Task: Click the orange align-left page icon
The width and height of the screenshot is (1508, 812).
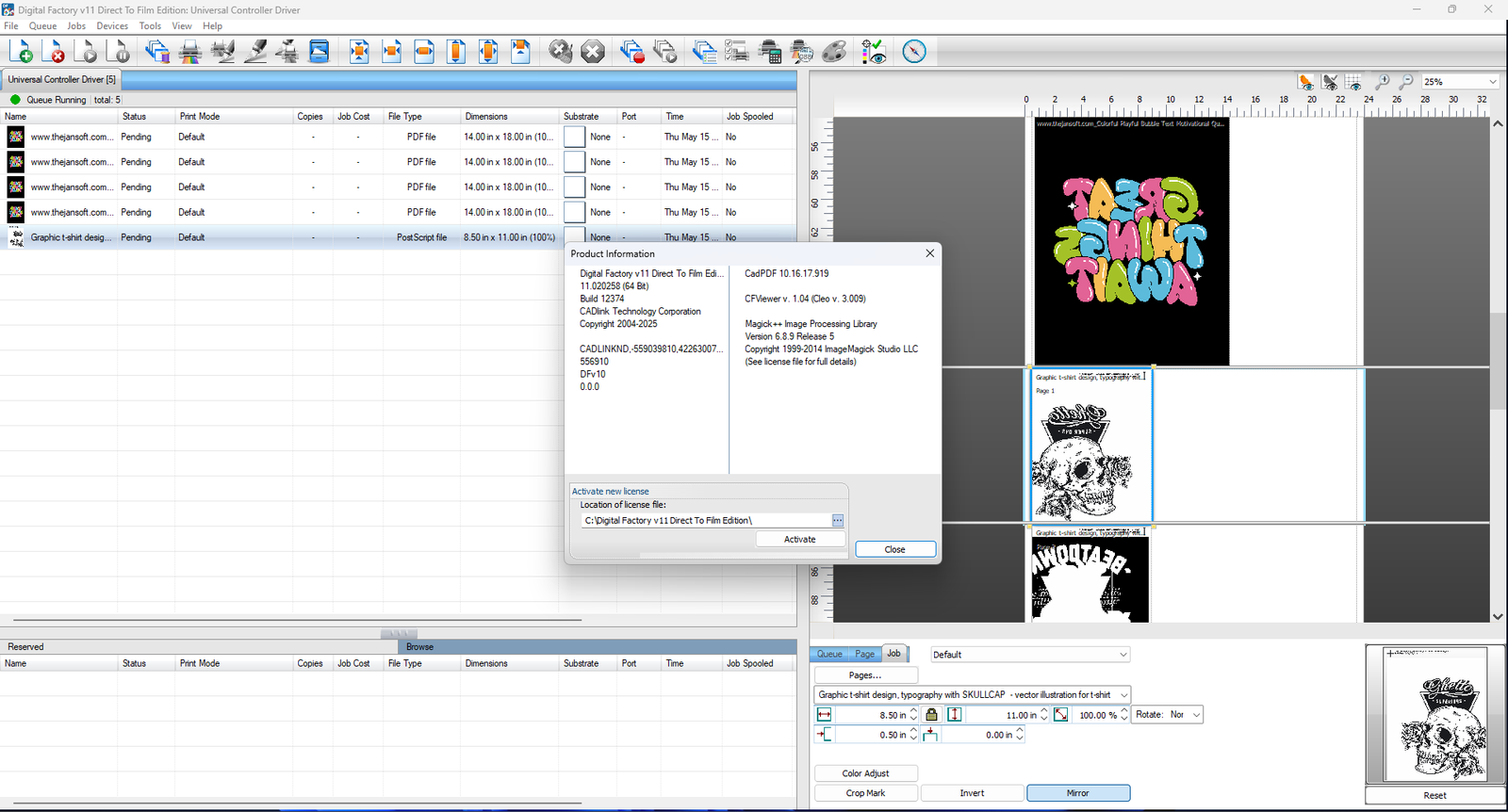Action: [x=392, y=52]
